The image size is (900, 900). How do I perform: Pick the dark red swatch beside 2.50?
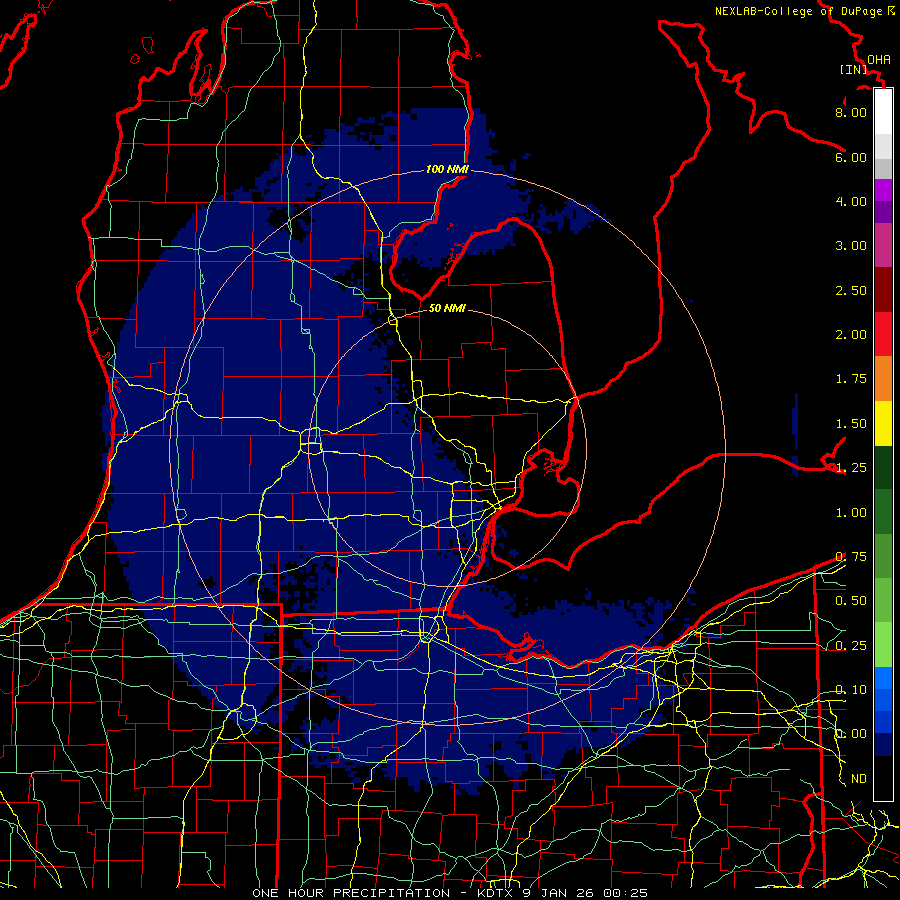(x=883, y=290)
